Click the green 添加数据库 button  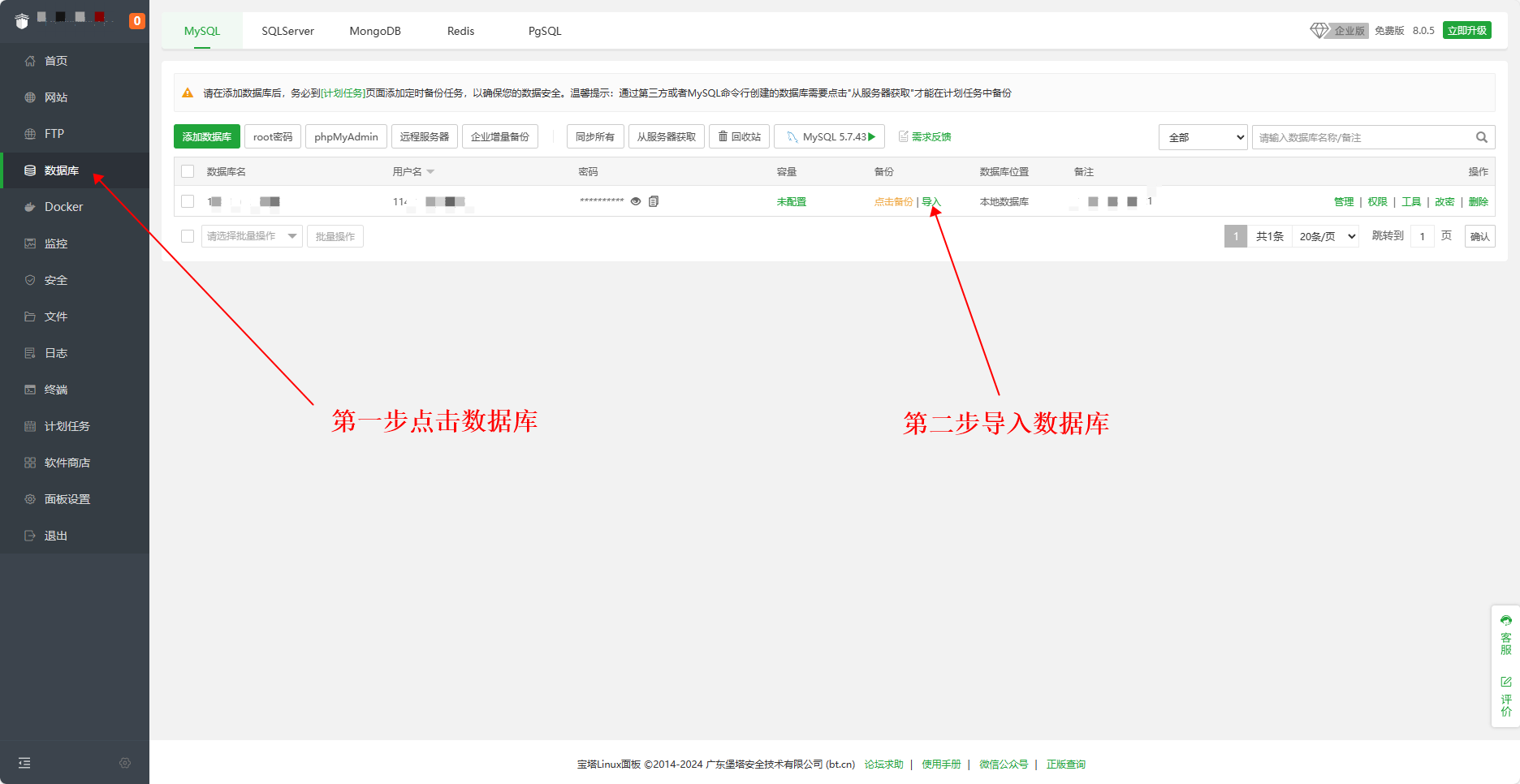click(206, 136)
